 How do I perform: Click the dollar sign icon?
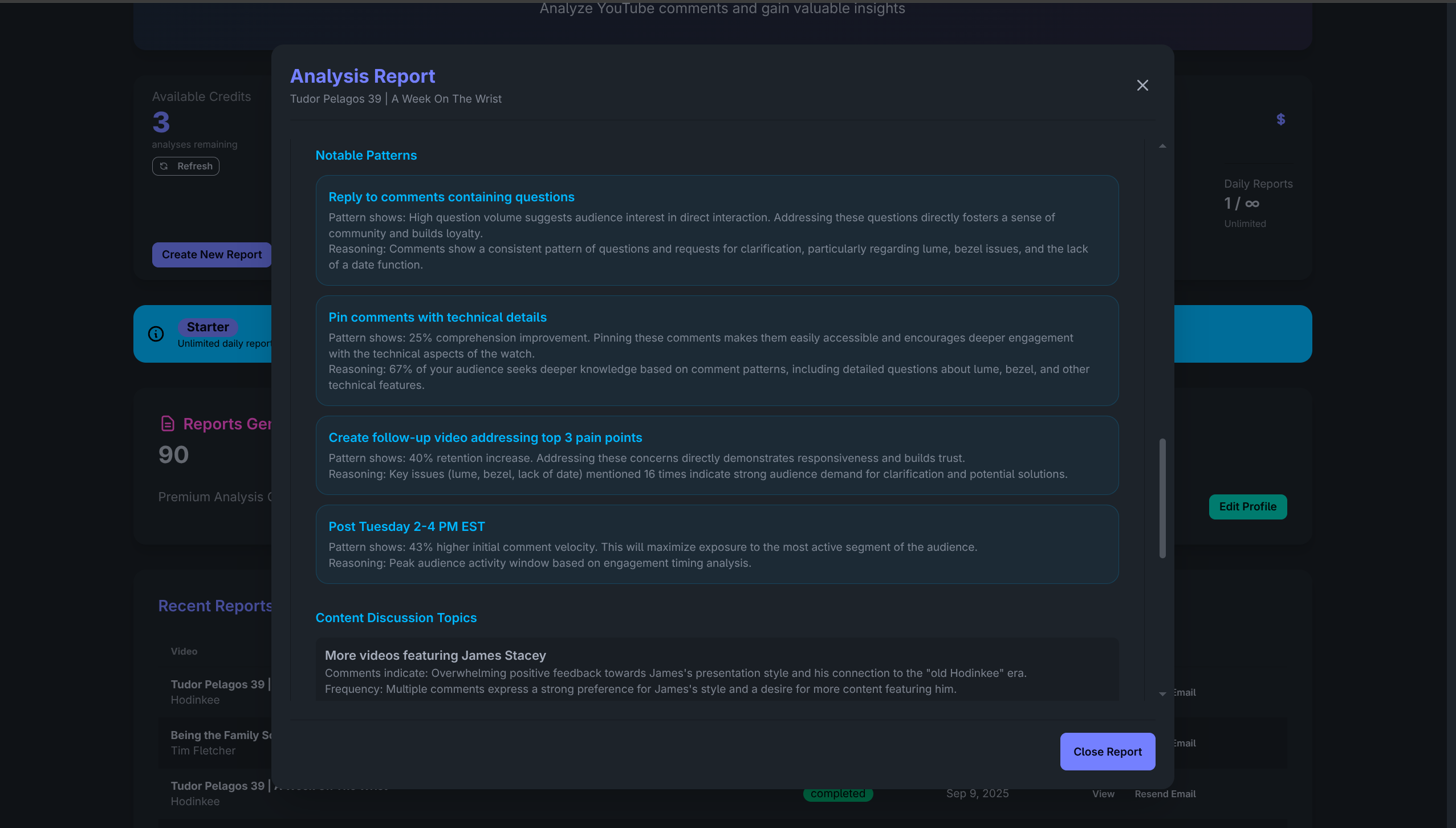click(x=1280, y=119)
